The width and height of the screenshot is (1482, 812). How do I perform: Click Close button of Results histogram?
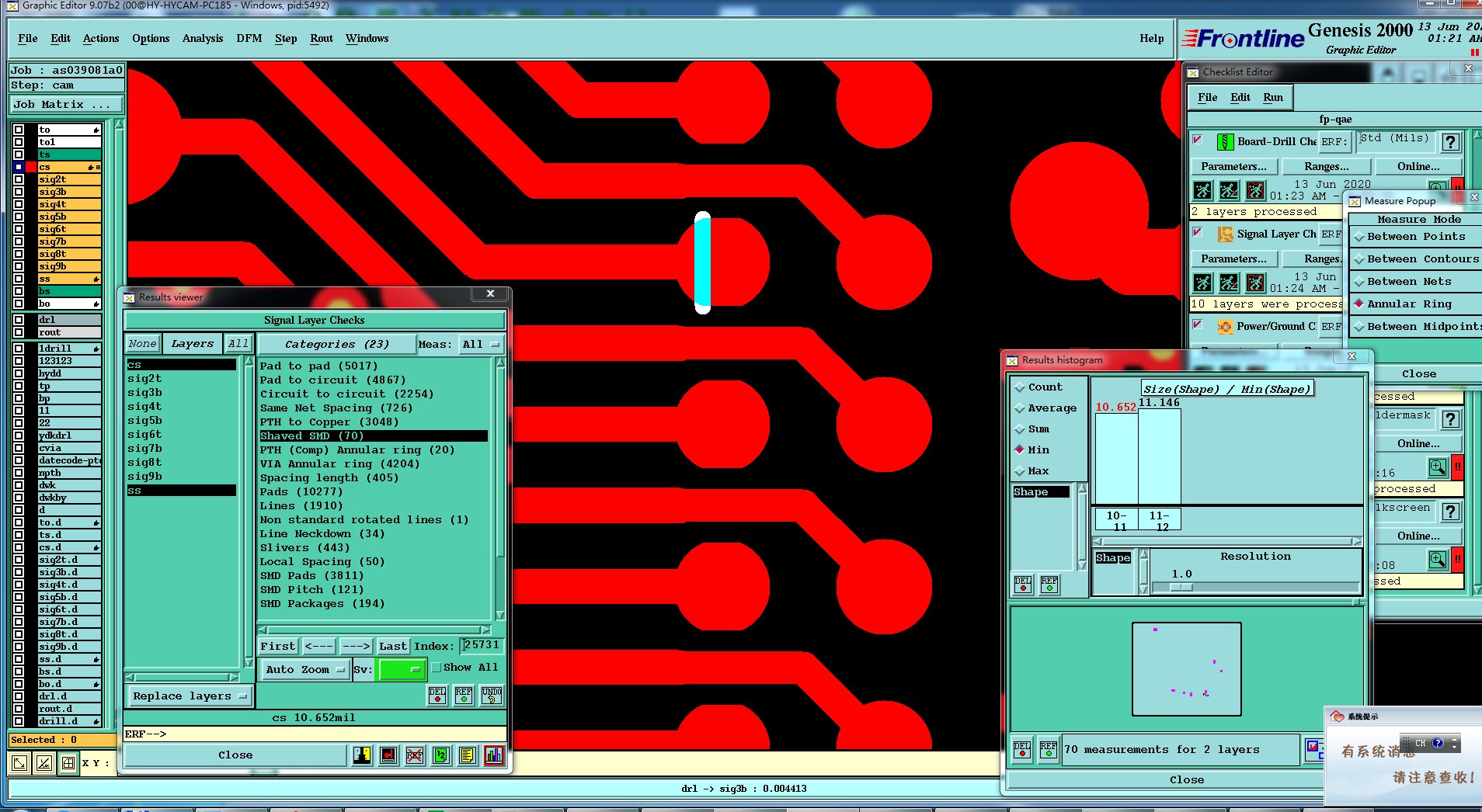1187,779
